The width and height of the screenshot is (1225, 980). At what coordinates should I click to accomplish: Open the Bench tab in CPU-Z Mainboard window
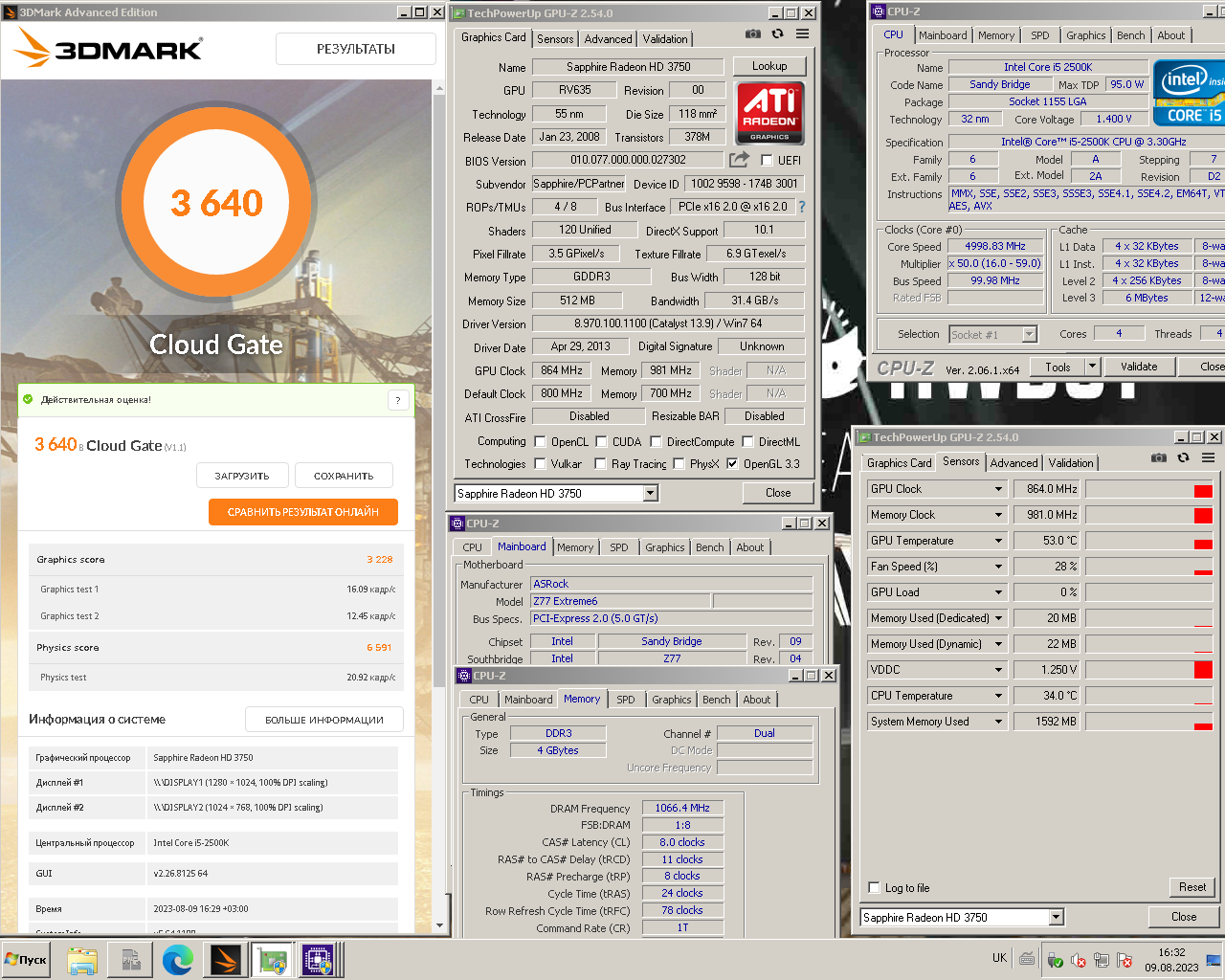(x=710, y=547)
